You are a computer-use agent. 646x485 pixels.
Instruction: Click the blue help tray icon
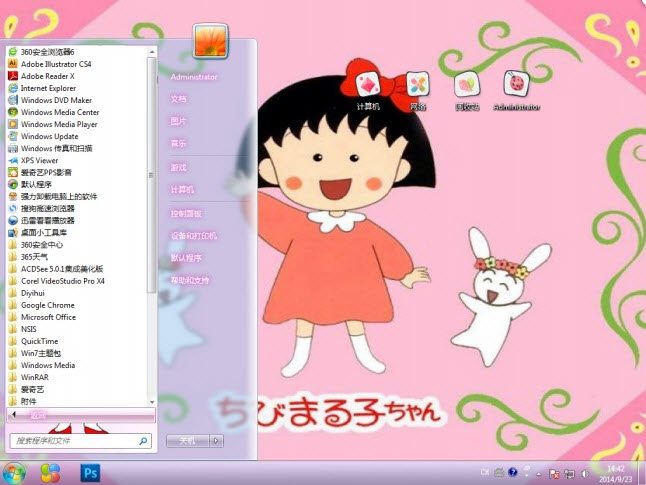(x=513, y=472)
